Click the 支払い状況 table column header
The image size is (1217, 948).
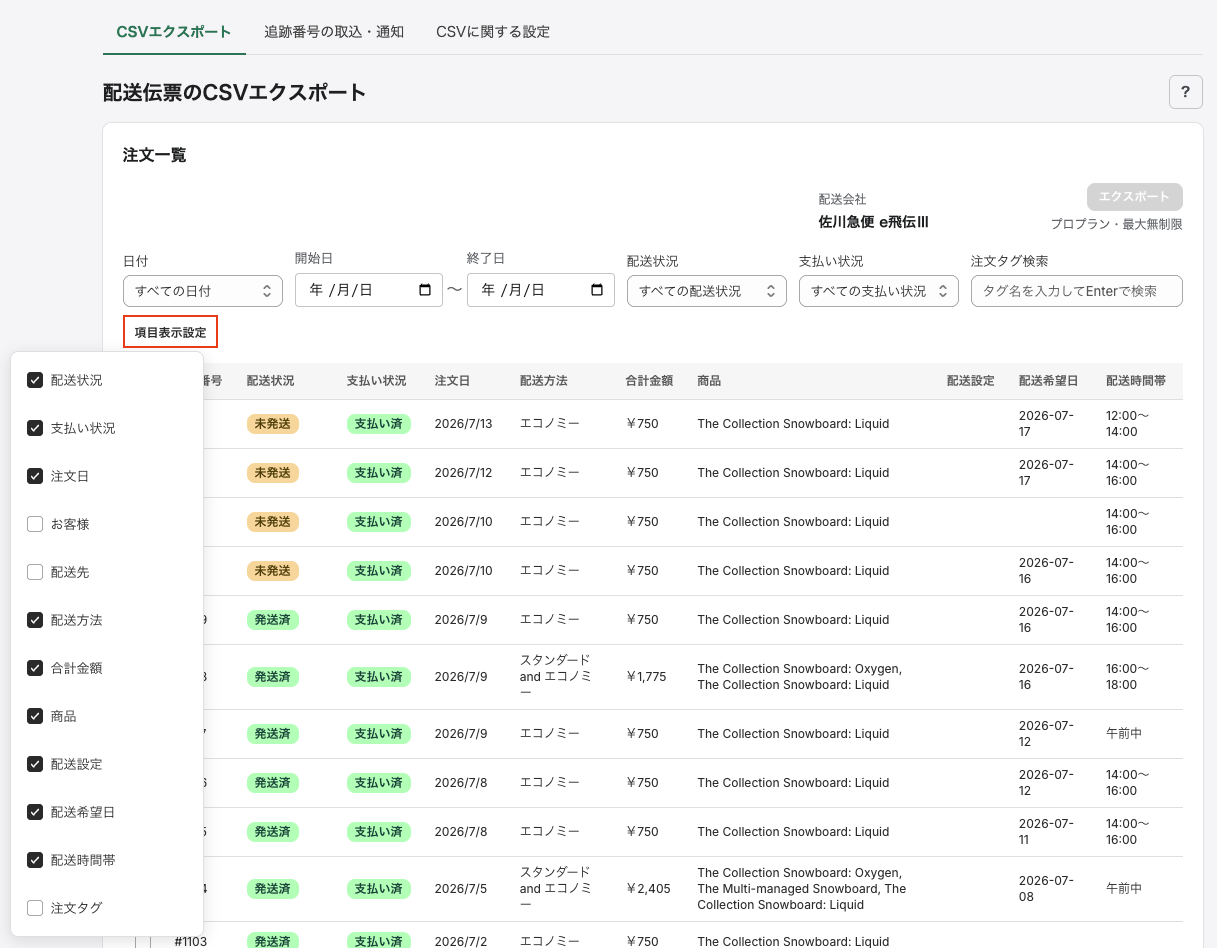pos(377,381)
